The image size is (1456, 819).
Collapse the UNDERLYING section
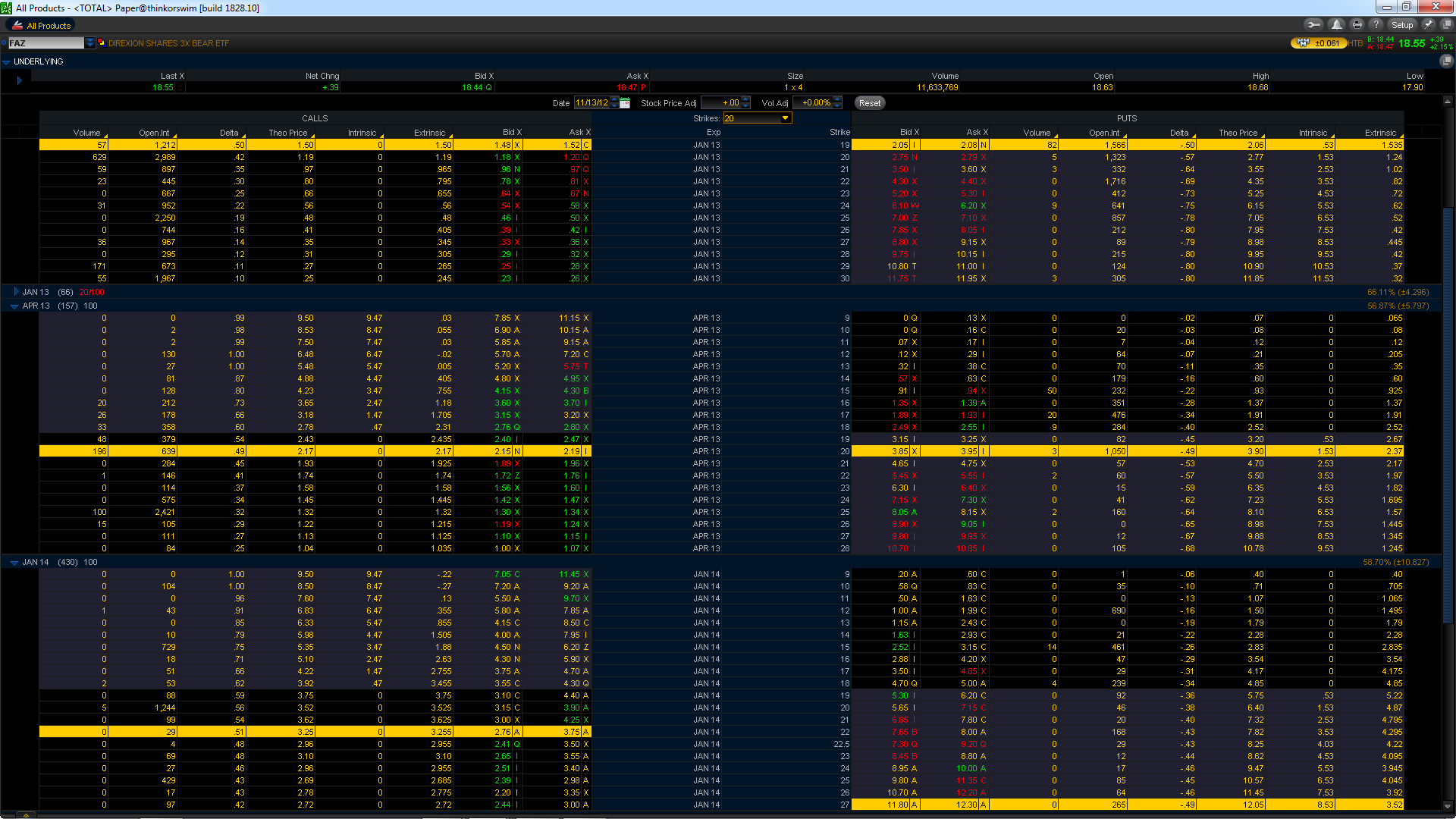point(7,62)
